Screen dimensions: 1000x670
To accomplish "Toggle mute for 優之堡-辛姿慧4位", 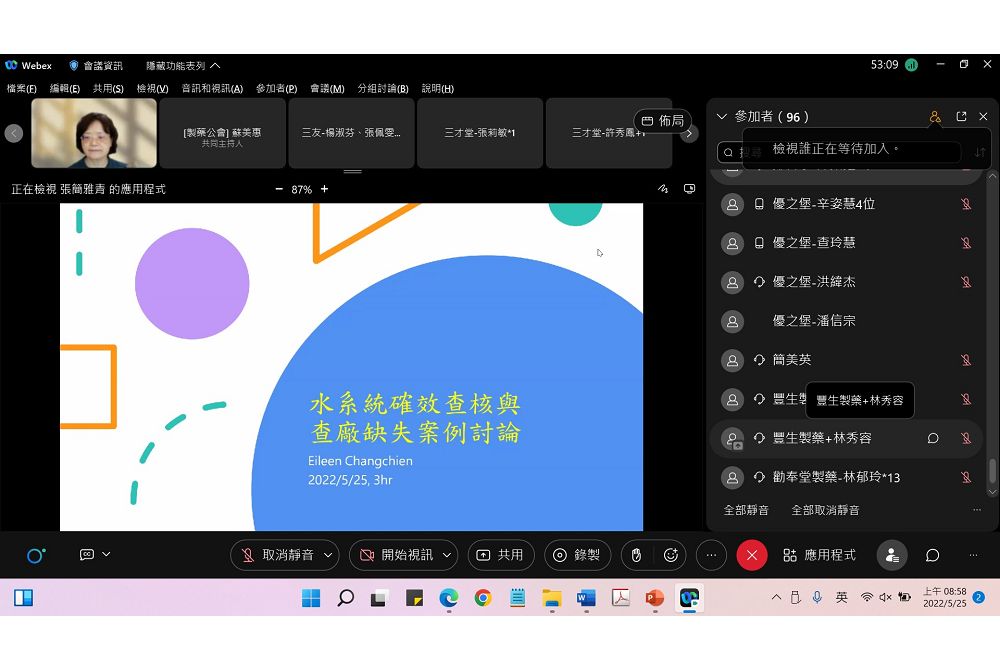I will click(966, 204).
